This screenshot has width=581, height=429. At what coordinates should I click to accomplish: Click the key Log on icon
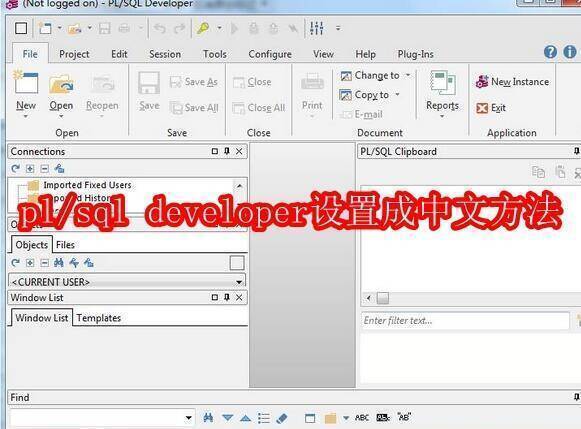tap(203, 28)
